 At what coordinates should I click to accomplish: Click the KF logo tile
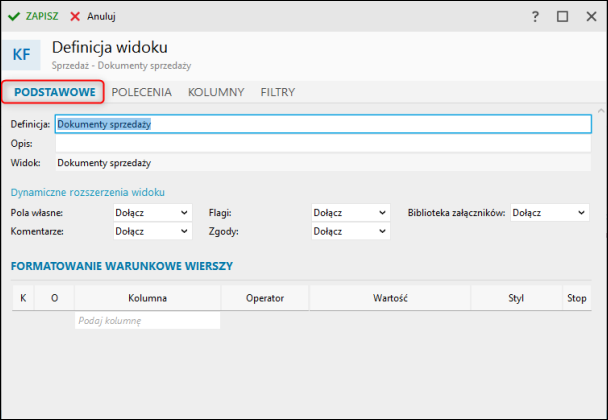21,55
